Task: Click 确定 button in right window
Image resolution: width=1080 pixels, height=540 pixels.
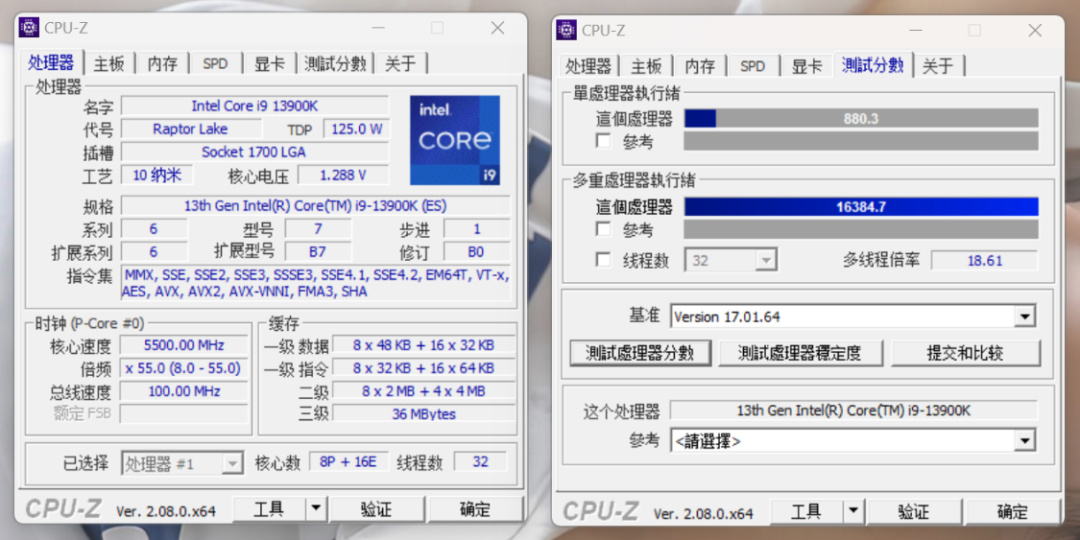Action: click(1012, 512)
